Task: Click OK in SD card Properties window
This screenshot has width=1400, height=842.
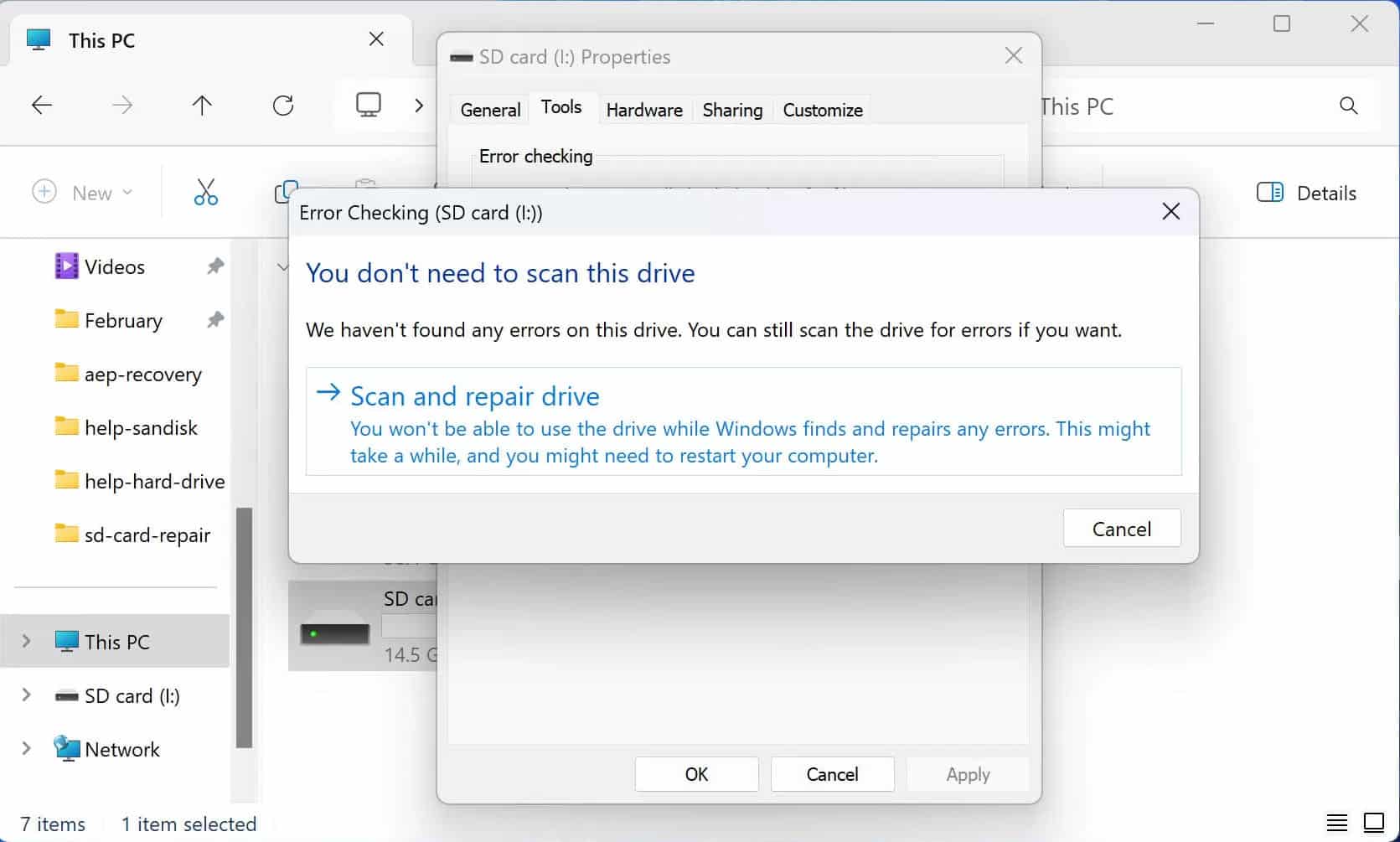Action: click(x=696, y=774)
